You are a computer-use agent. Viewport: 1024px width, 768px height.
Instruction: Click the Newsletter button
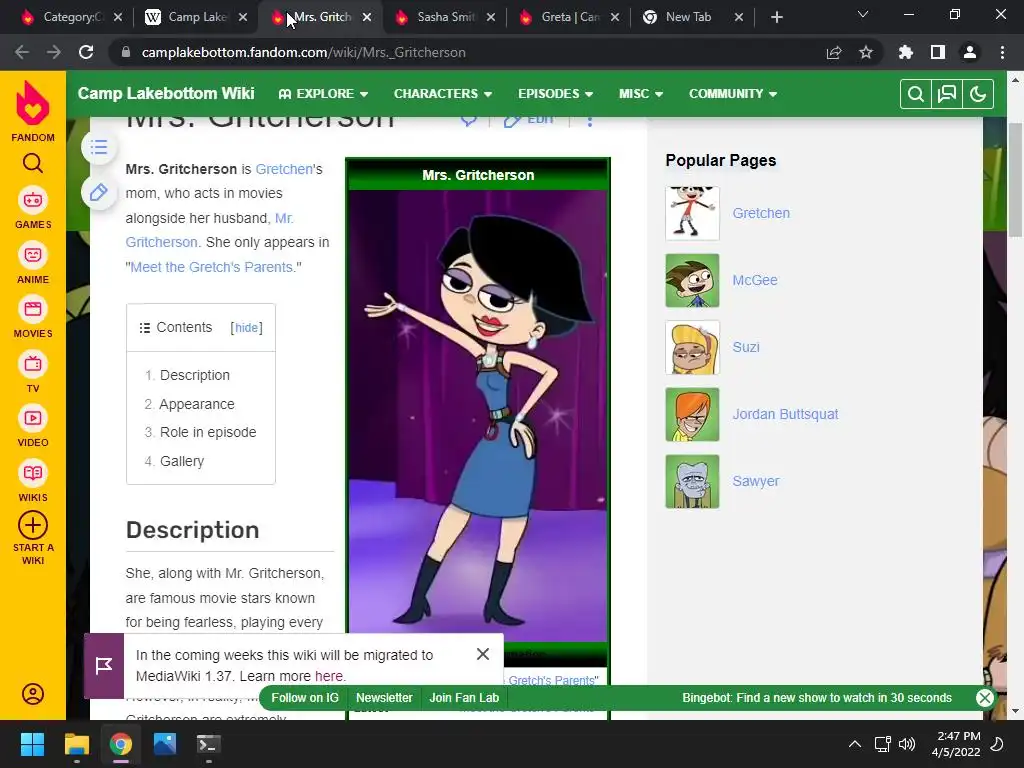pyautogui.click(x=384, y=697)
